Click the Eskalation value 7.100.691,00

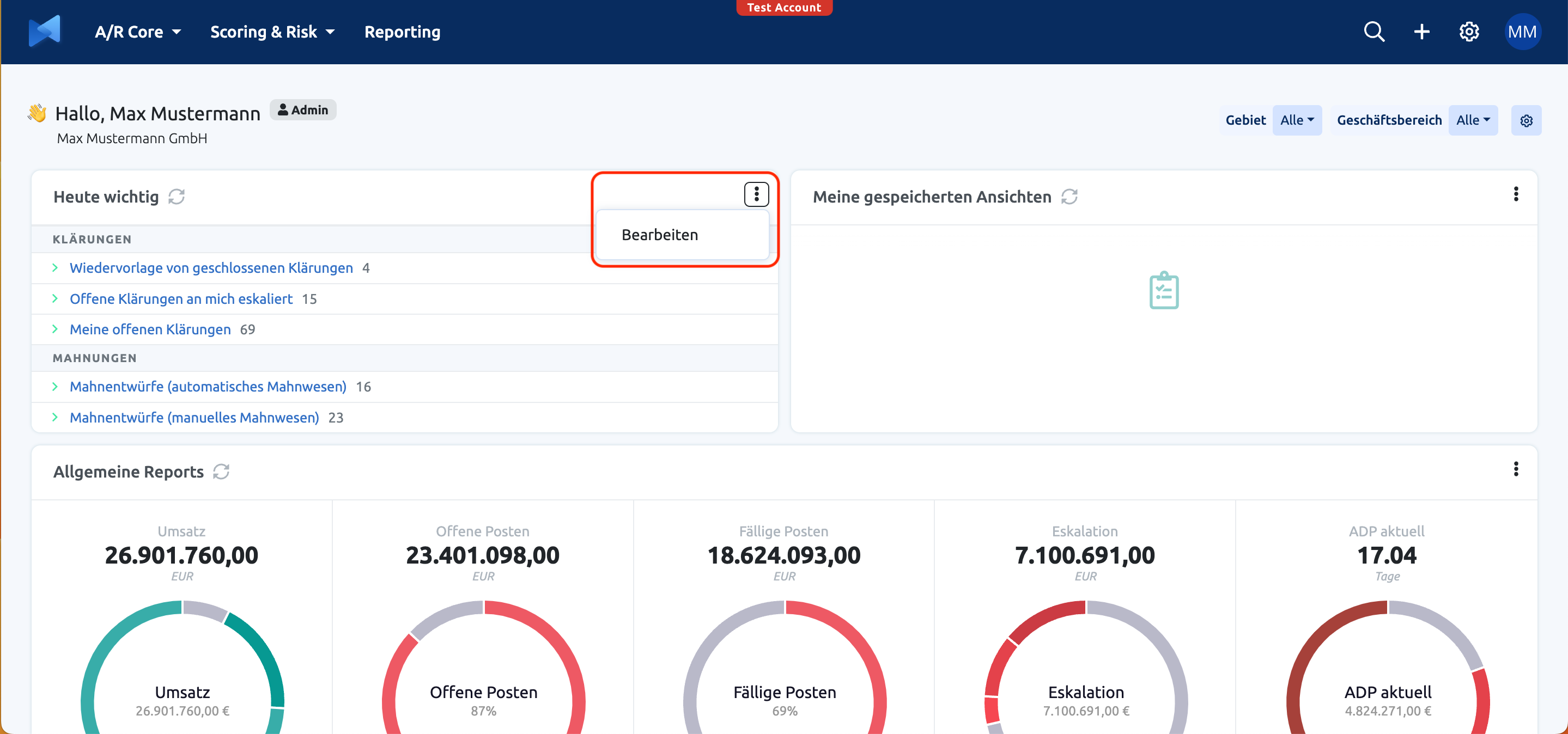pyautogui.click(x=1085, y=555)
